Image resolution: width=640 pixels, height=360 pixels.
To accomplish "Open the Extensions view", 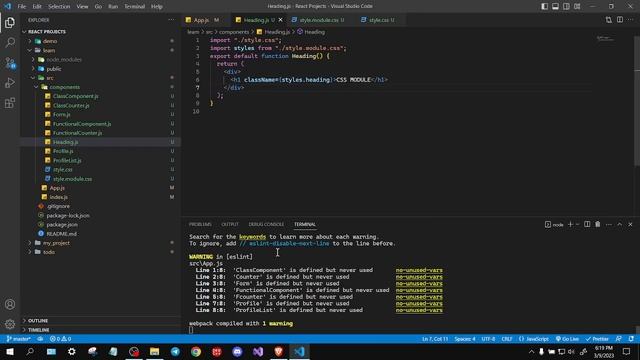I will (x=10, y=103).
